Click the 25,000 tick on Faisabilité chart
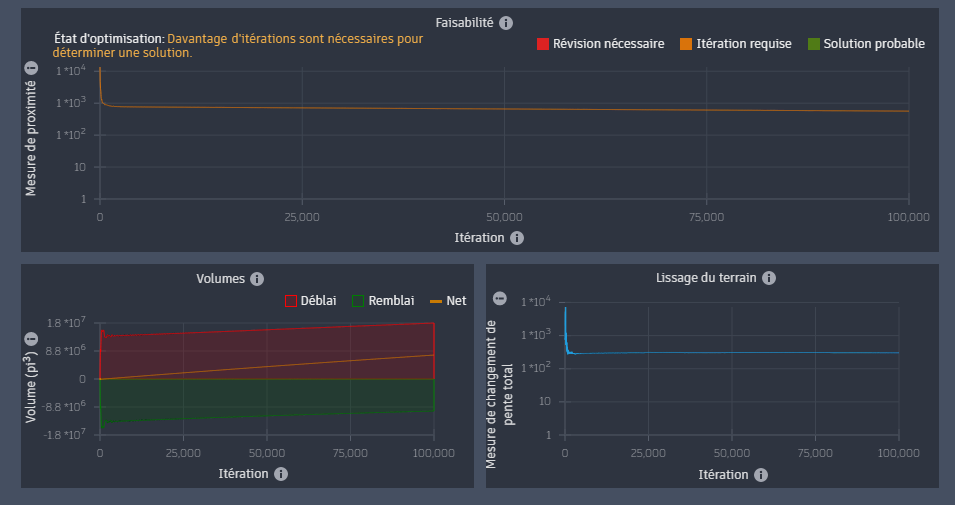Image resolution: width=955 pixels, height=505 pixels. pos(302,217)
